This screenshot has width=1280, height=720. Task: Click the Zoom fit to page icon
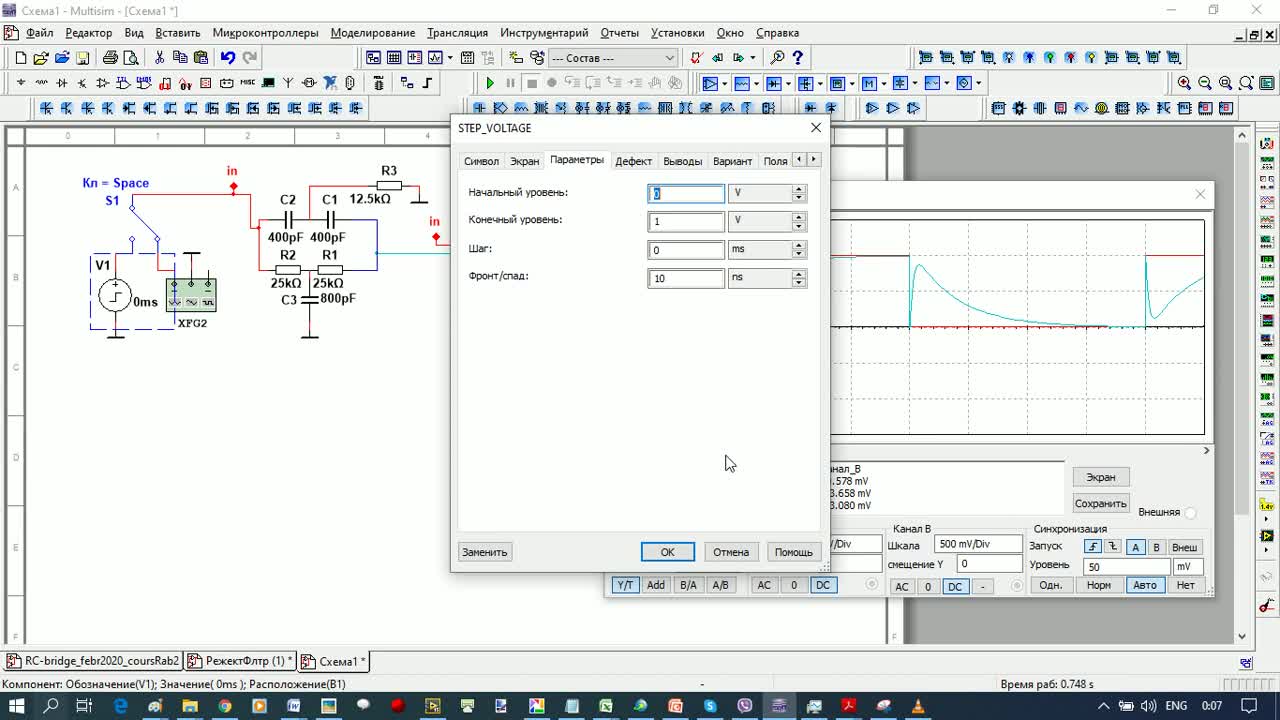pyautogui.click(x=1247, y=83)
